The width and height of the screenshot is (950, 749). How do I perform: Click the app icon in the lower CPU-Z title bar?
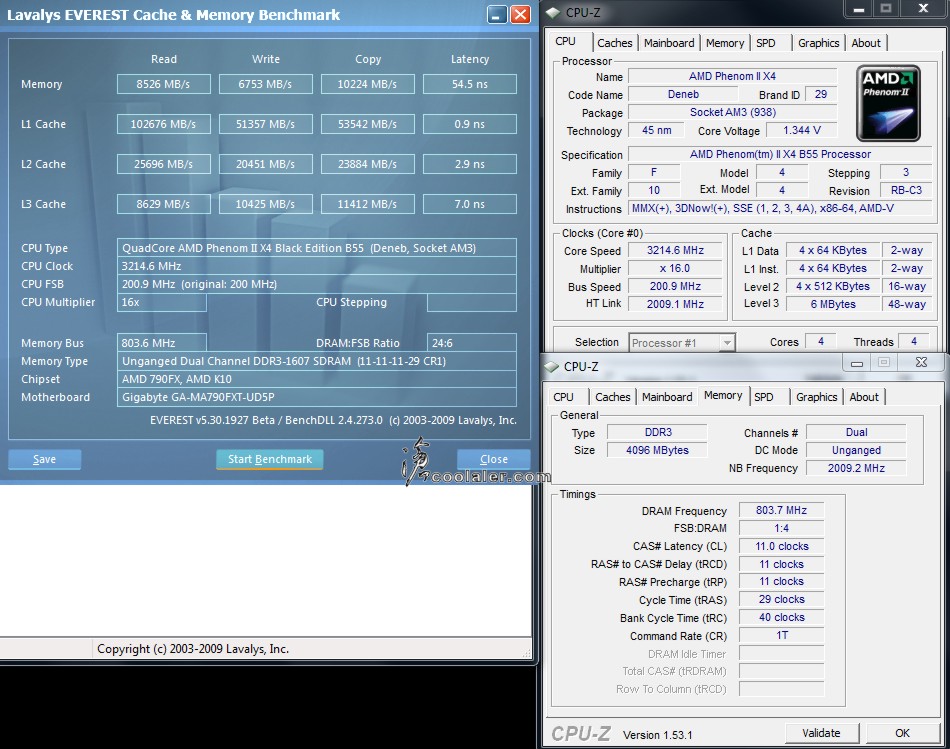pyautogui.click(x=551, y=367)
